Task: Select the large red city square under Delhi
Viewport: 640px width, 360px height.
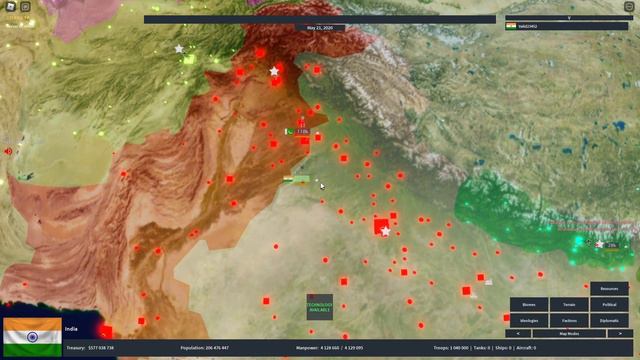Action: pos(381,226)
